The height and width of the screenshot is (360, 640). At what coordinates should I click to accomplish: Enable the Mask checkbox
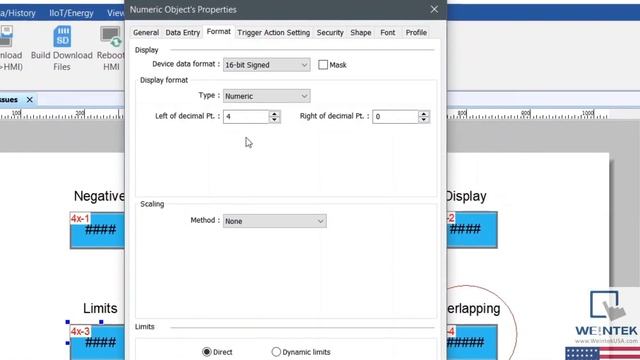pos(323,65)
